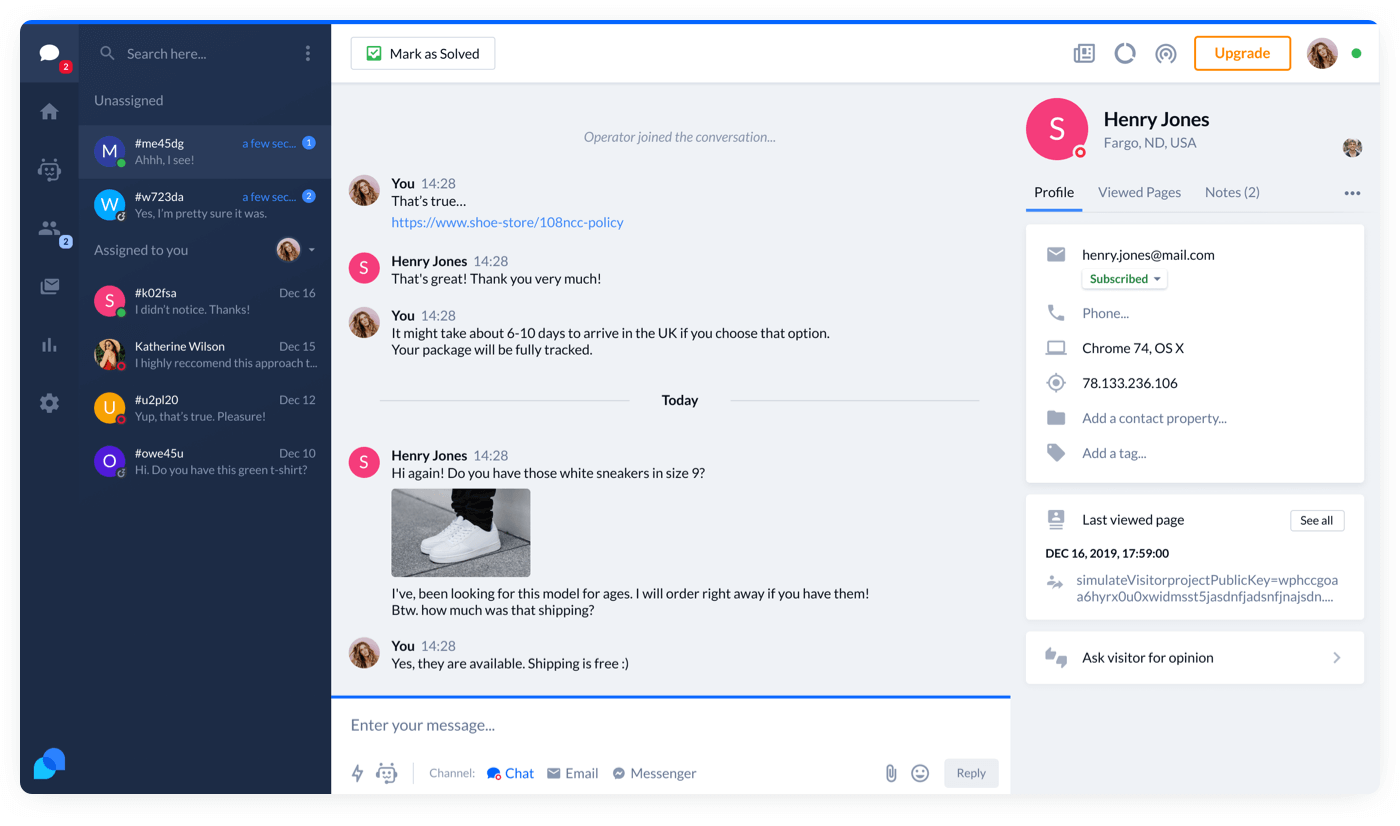The width and height of the screenshot is (1400, 826).
Task: Switch to the Viewed Pages tab
Action: pyautogui.click(x=1139, y=192)
